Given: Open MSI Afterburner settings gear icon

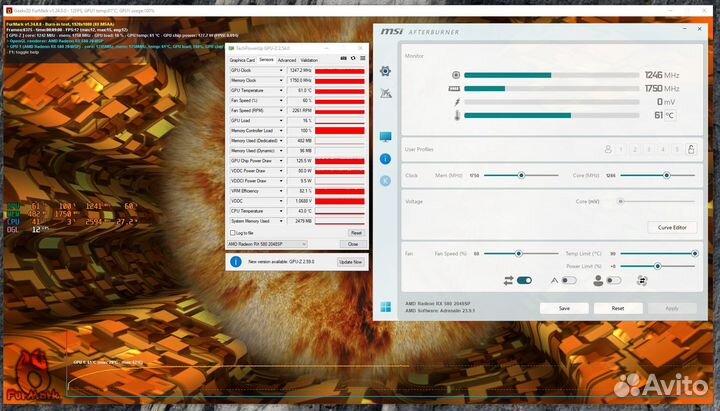Looking at the screenshot, I should (385, 71).
